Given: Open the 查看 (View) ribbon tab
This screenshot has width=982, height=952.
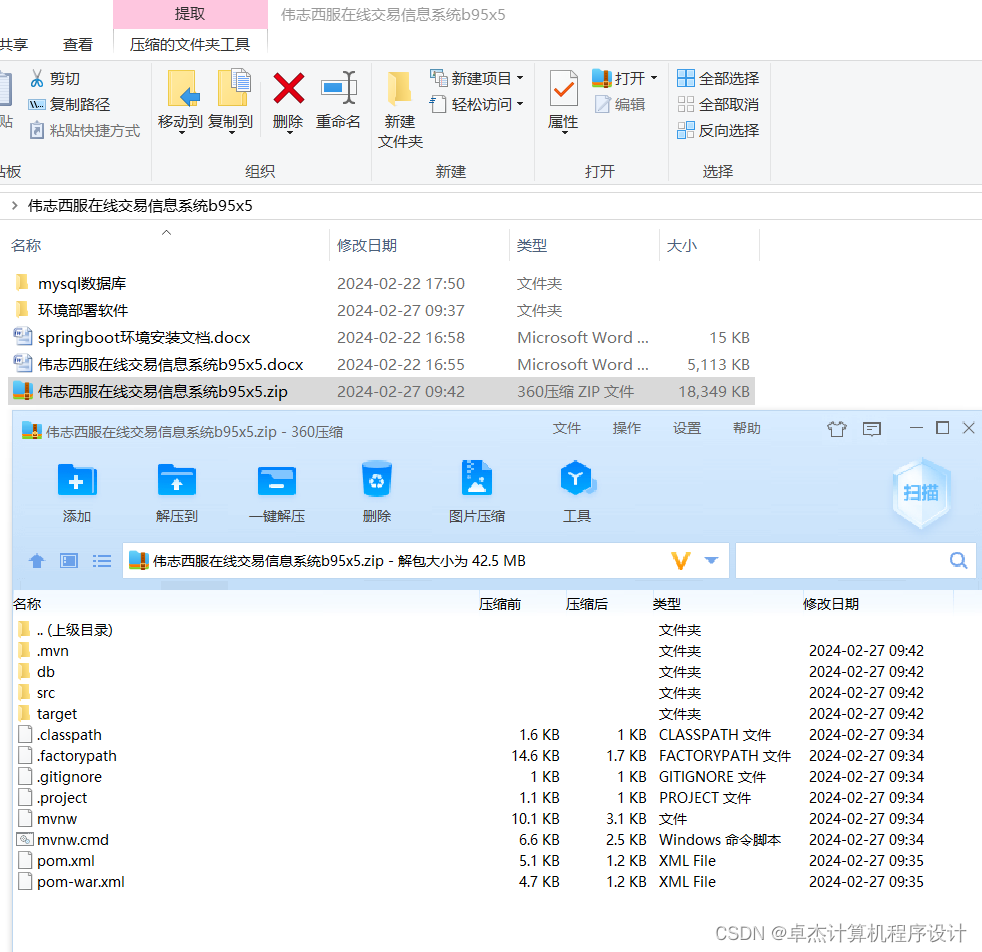Looking at the screenshot, I should (78, 44).
